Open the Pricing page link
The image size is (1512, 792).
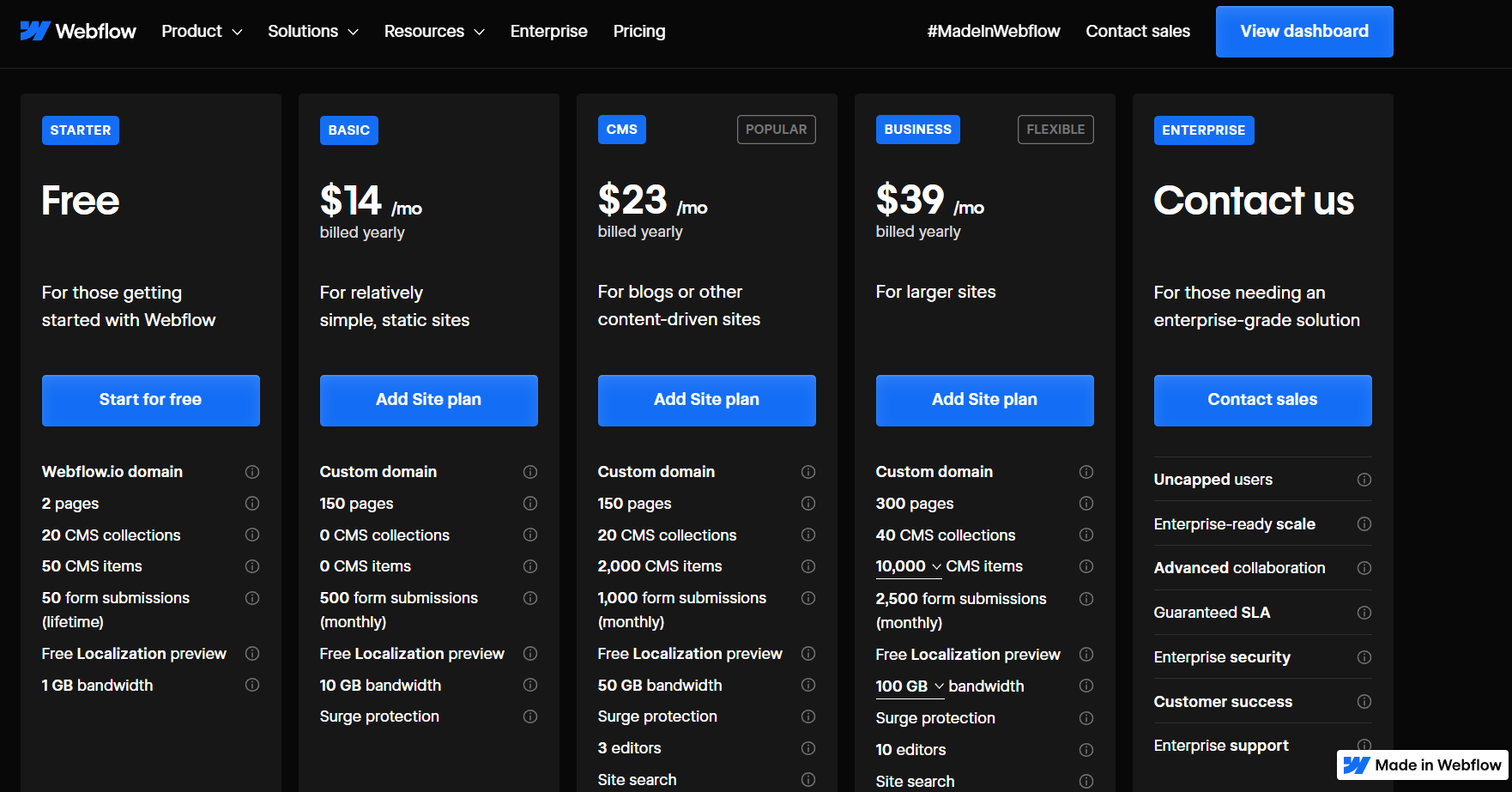pos(639,31)
